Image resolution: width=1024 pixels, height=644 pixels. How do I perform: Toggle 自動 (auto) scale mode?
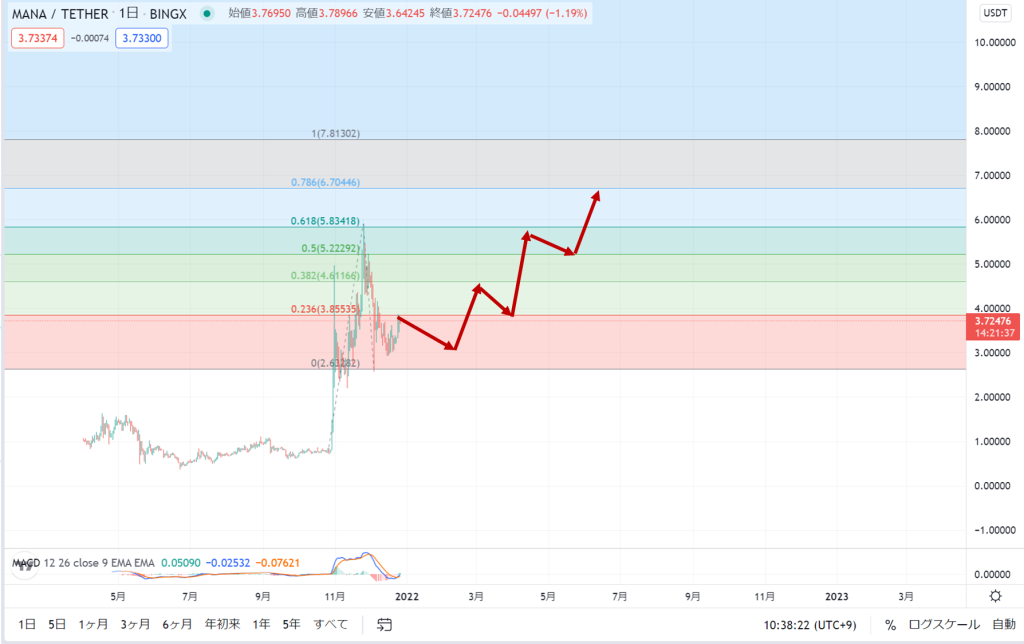1003,625
